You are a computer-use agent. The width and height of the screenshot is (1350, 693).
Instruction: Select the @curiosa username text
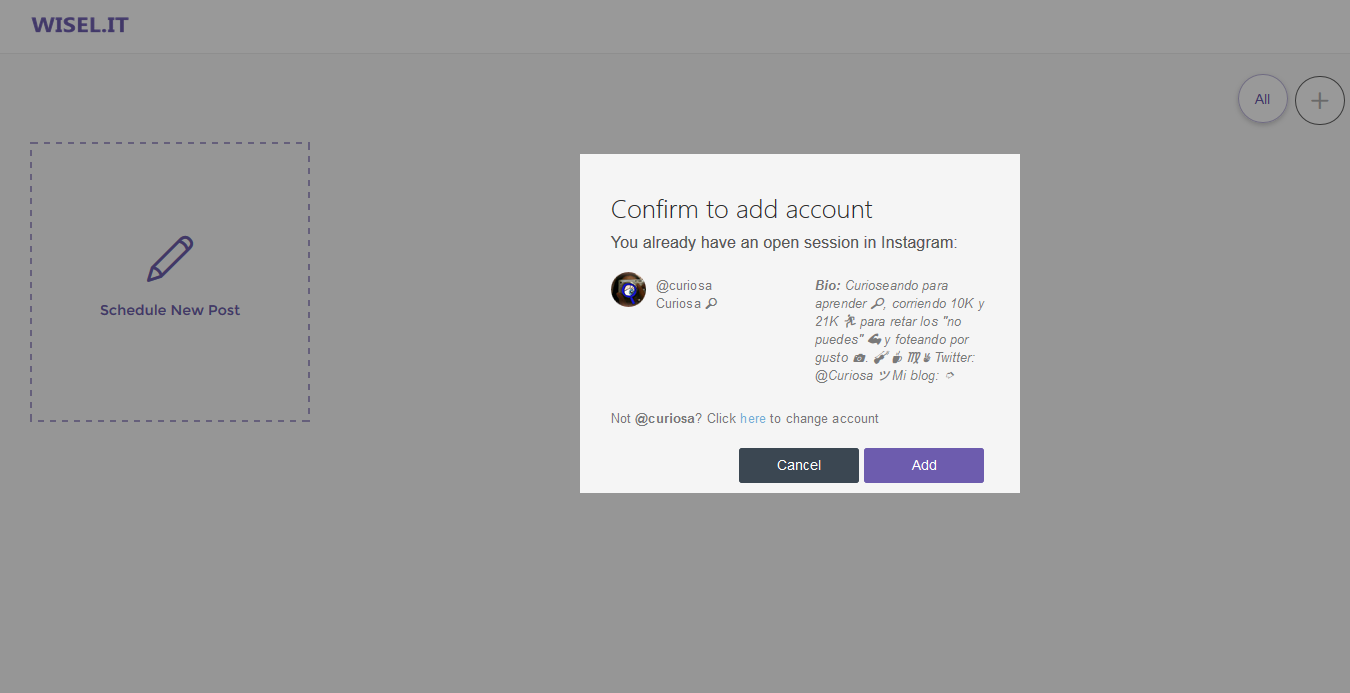[x=684, y=286]
